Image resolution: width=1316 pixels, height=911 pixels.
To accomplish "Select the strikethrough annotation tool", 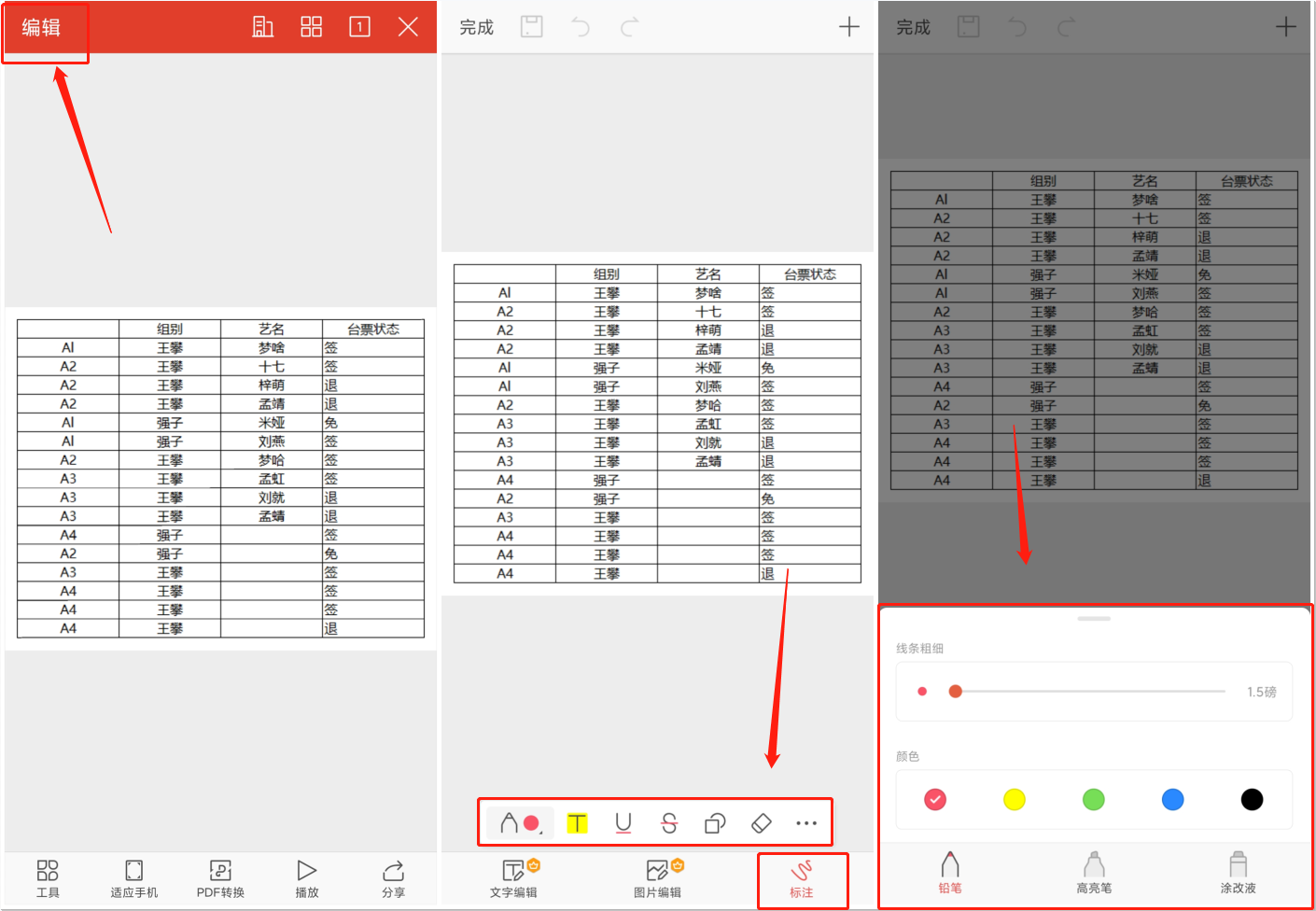I will click(x=669, y=823).
